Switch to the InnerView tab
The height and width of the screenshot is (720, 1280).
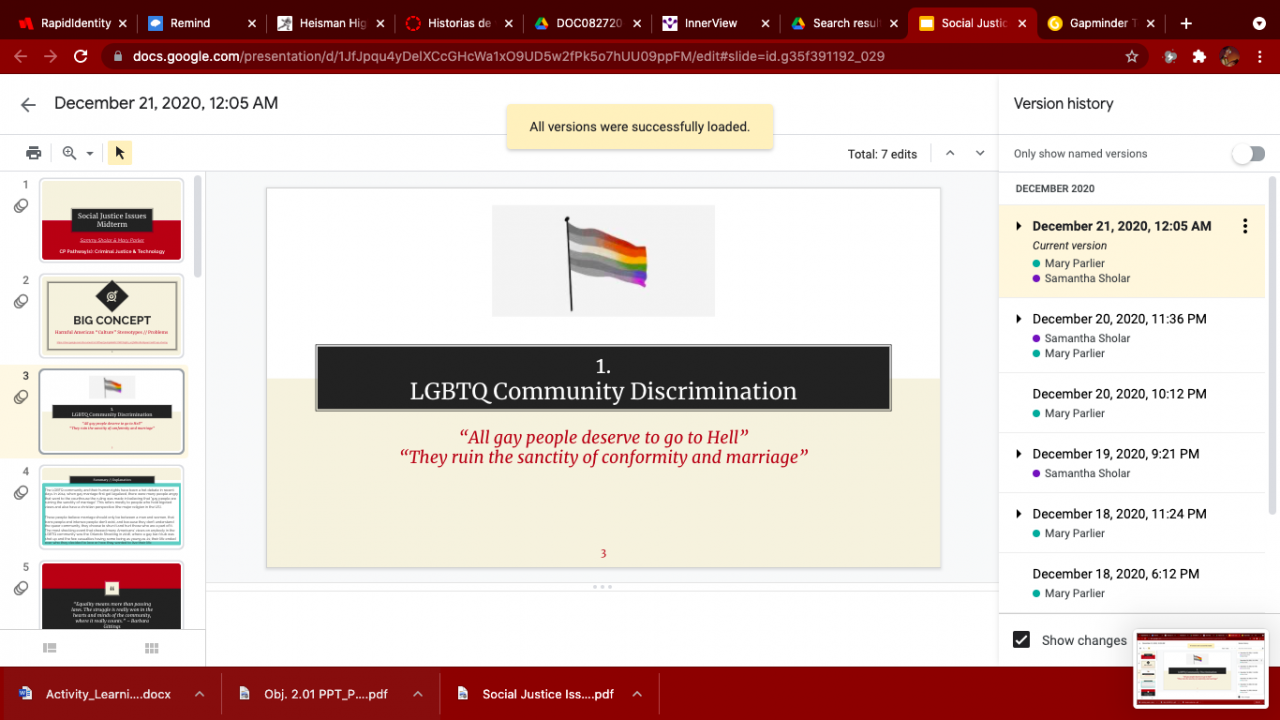(716, 23)
